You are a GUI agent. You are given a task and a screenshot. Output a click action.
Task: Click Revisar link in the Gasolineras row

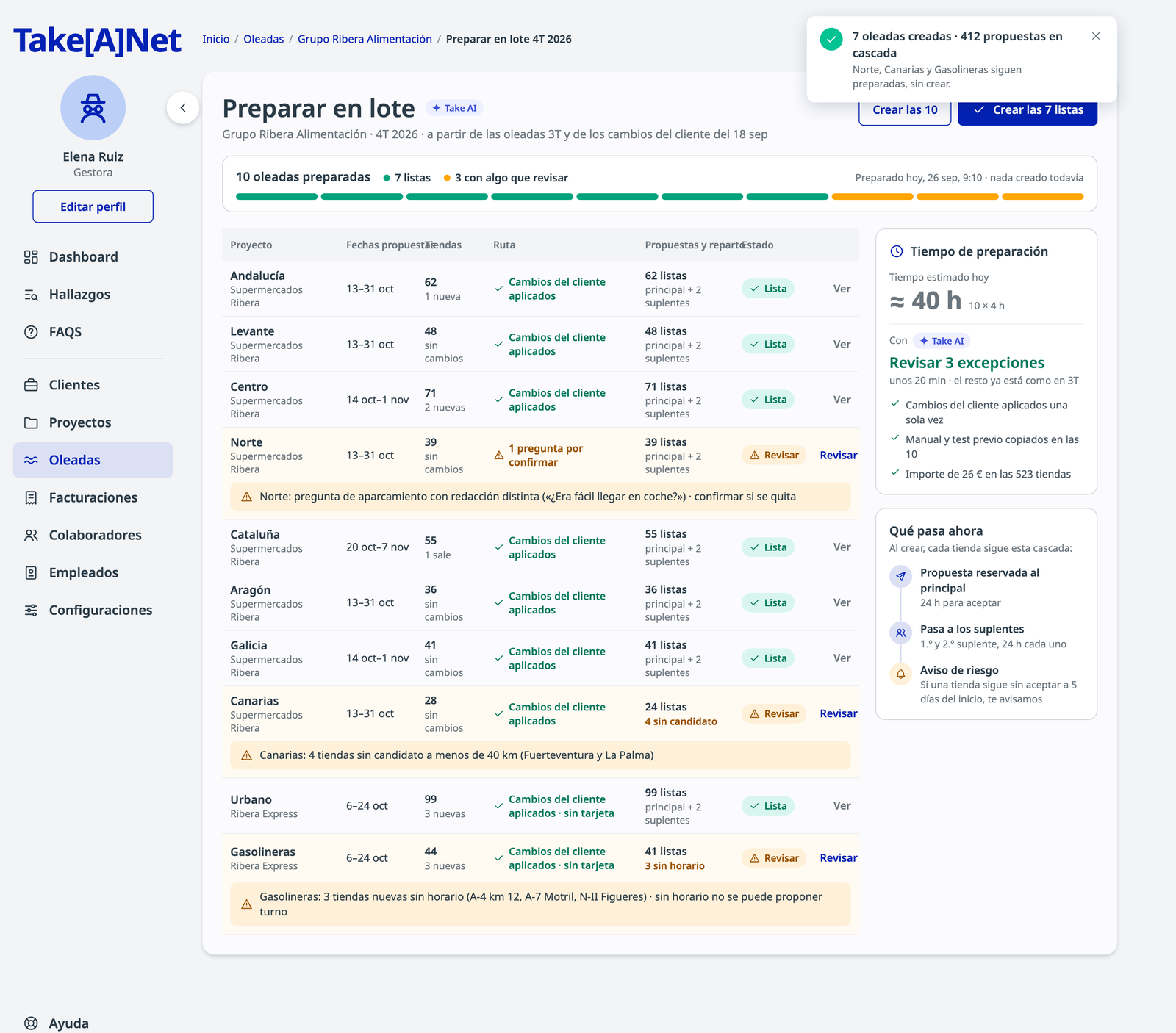[x=839, y=858]
